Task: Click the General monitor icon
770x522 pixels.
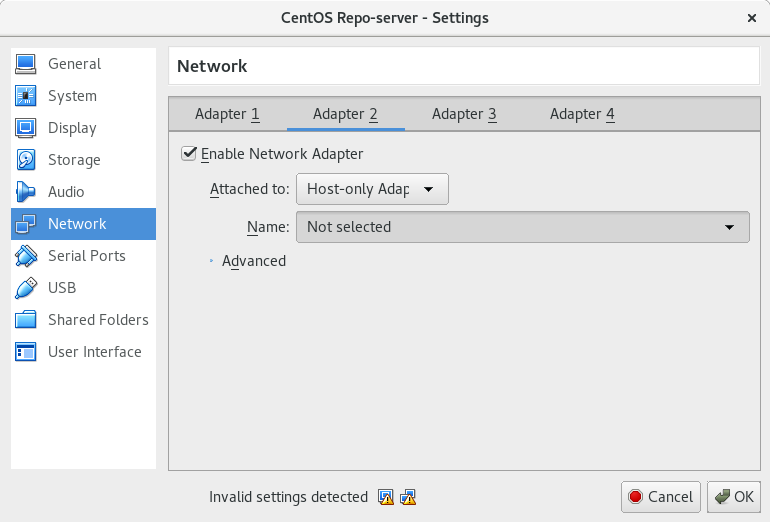Action: [x=26, y=64]
